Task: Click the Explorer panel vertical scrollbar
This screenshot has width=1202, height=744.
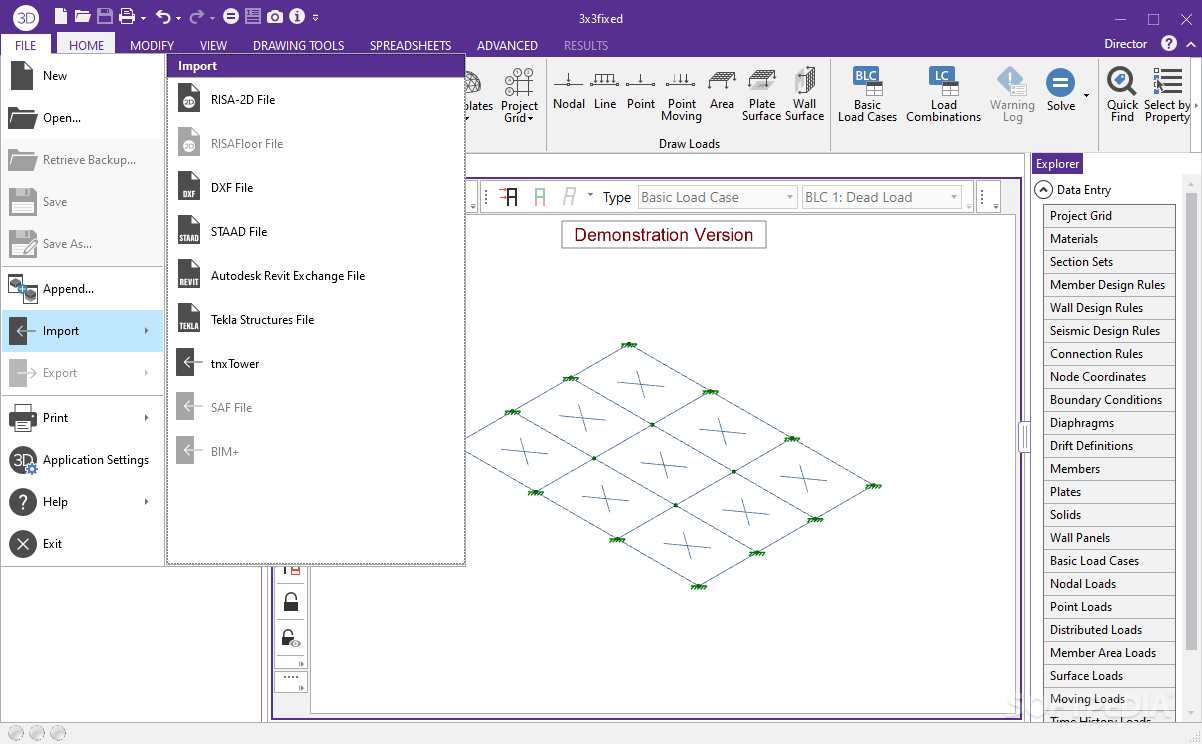Action: (x=1190, y=420)
